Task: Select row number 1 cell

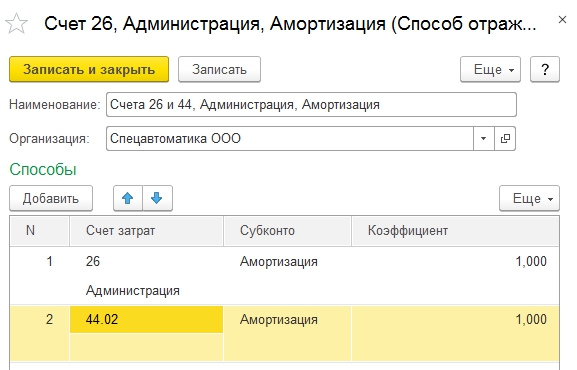Action: [x=40, y=261]
